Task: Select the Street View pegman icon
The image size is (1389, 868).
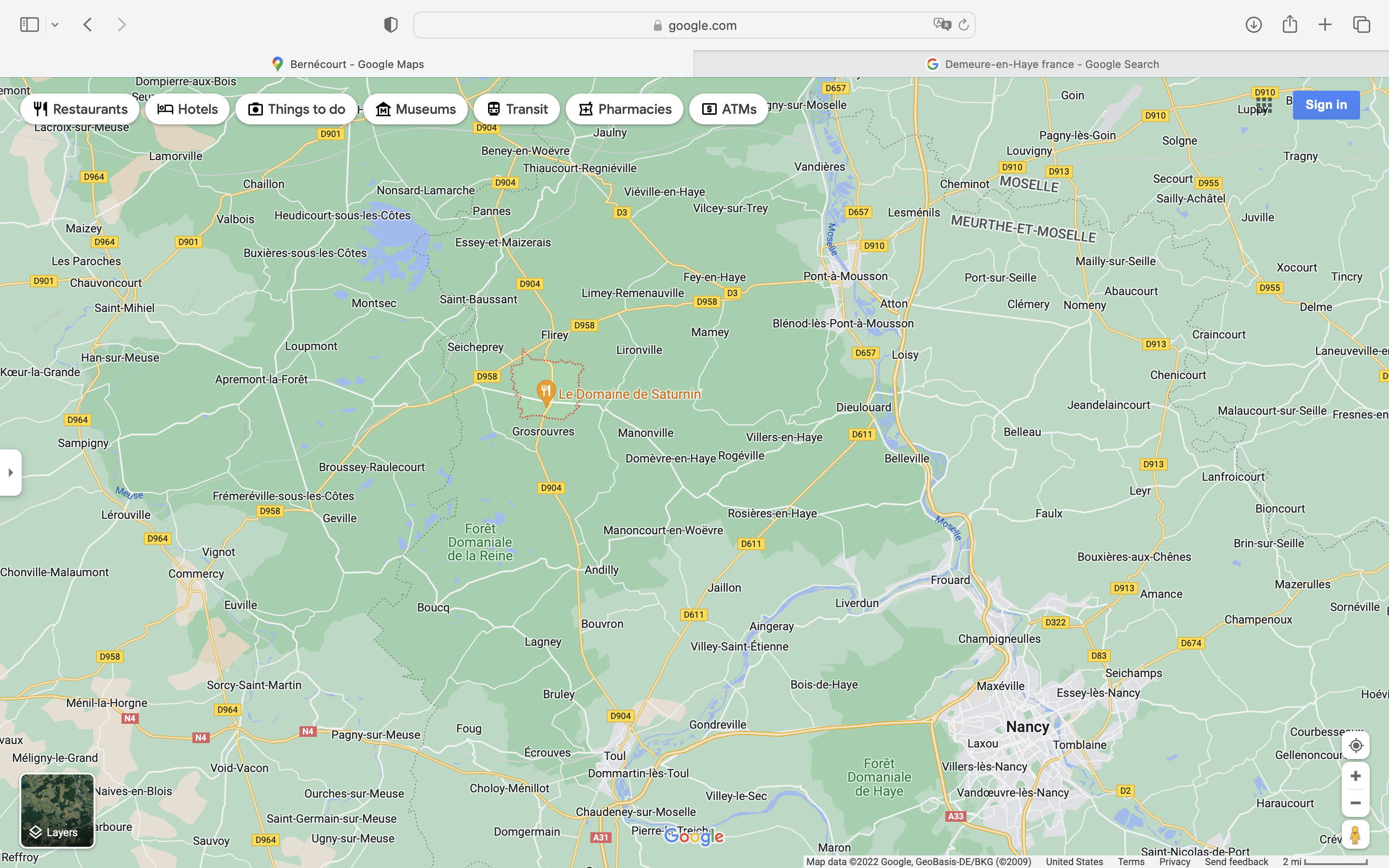Action: tap(1355, 835)
